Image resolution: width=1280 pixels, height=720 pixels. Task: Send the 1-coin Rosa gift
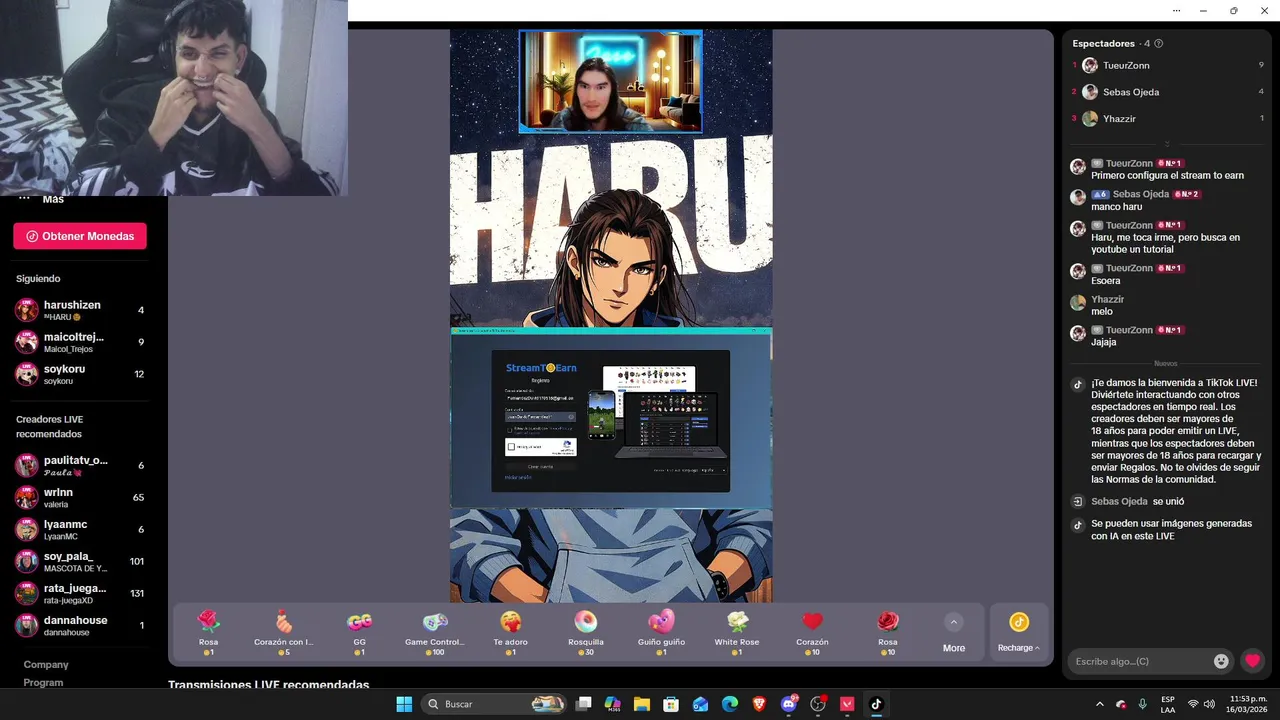click(x=208, y=633)
